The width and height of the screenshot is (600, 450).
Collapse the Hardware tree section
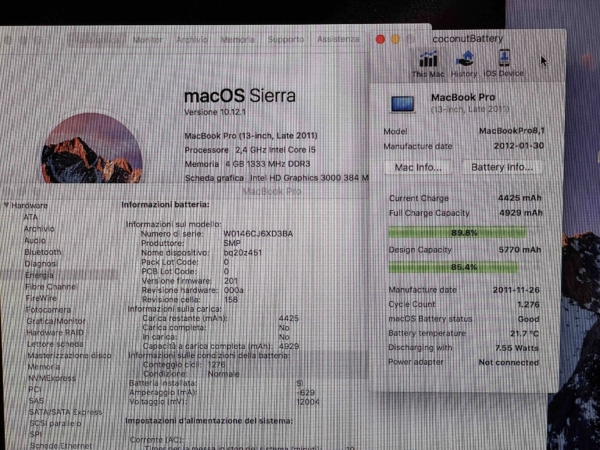(7, 205)
